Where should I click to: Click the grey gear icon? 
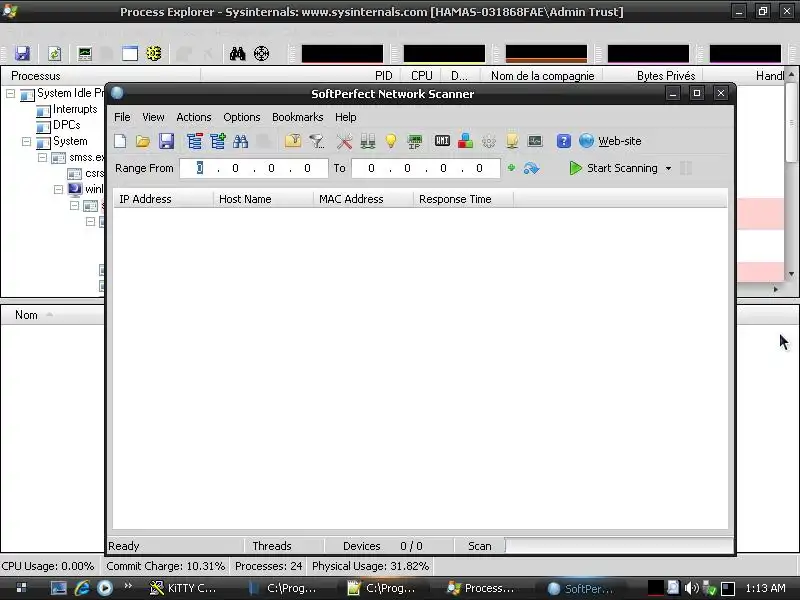pos(489,141)
